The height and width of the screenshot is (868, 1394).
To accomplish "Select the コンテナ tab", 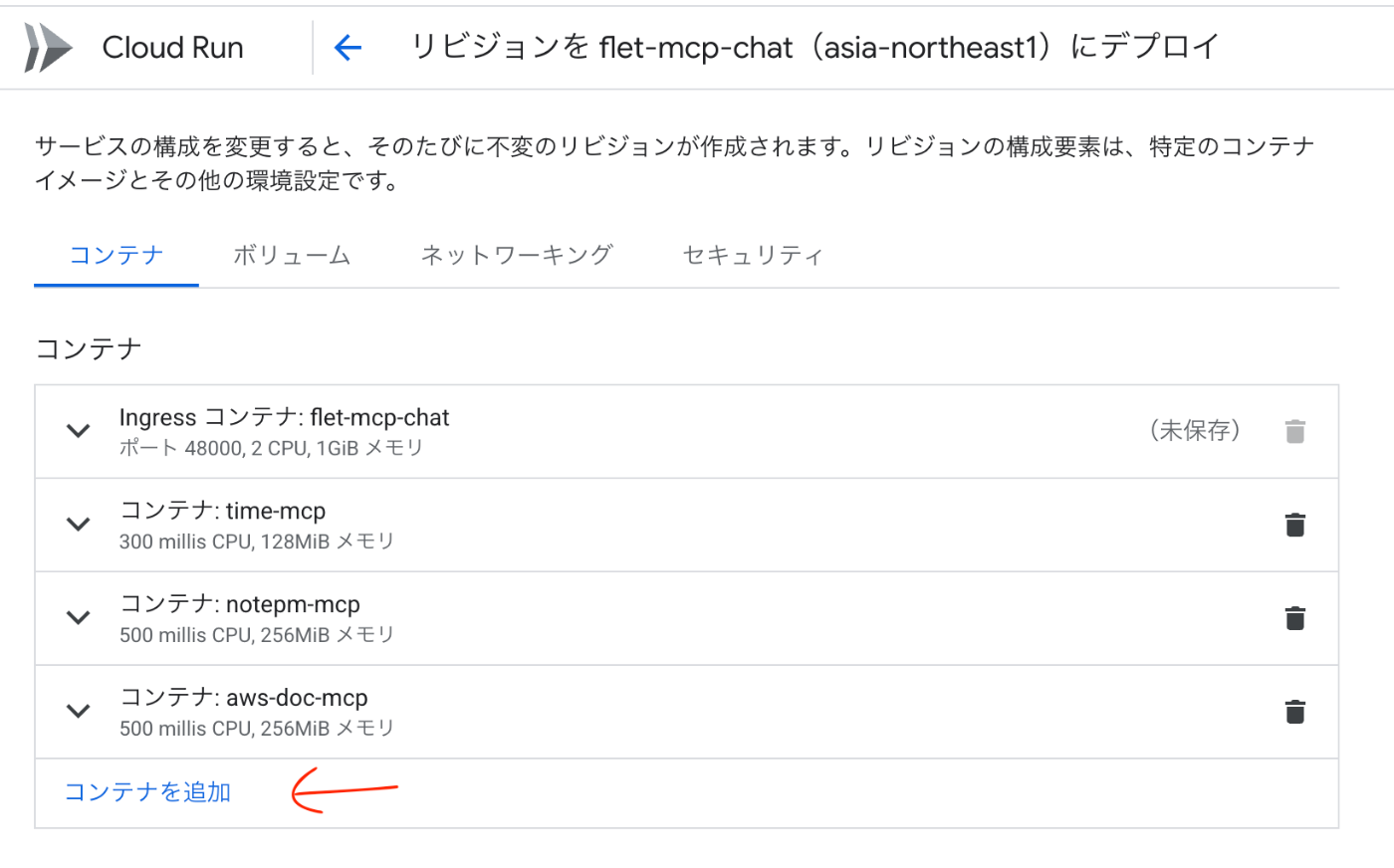I will [x=116, y=256].
